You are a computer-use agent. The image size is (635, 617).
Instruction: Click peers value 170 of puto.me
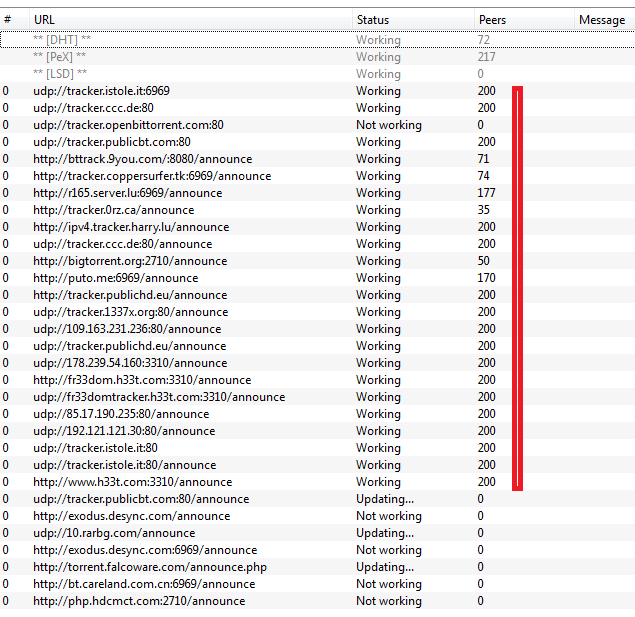tap(486, 278)
